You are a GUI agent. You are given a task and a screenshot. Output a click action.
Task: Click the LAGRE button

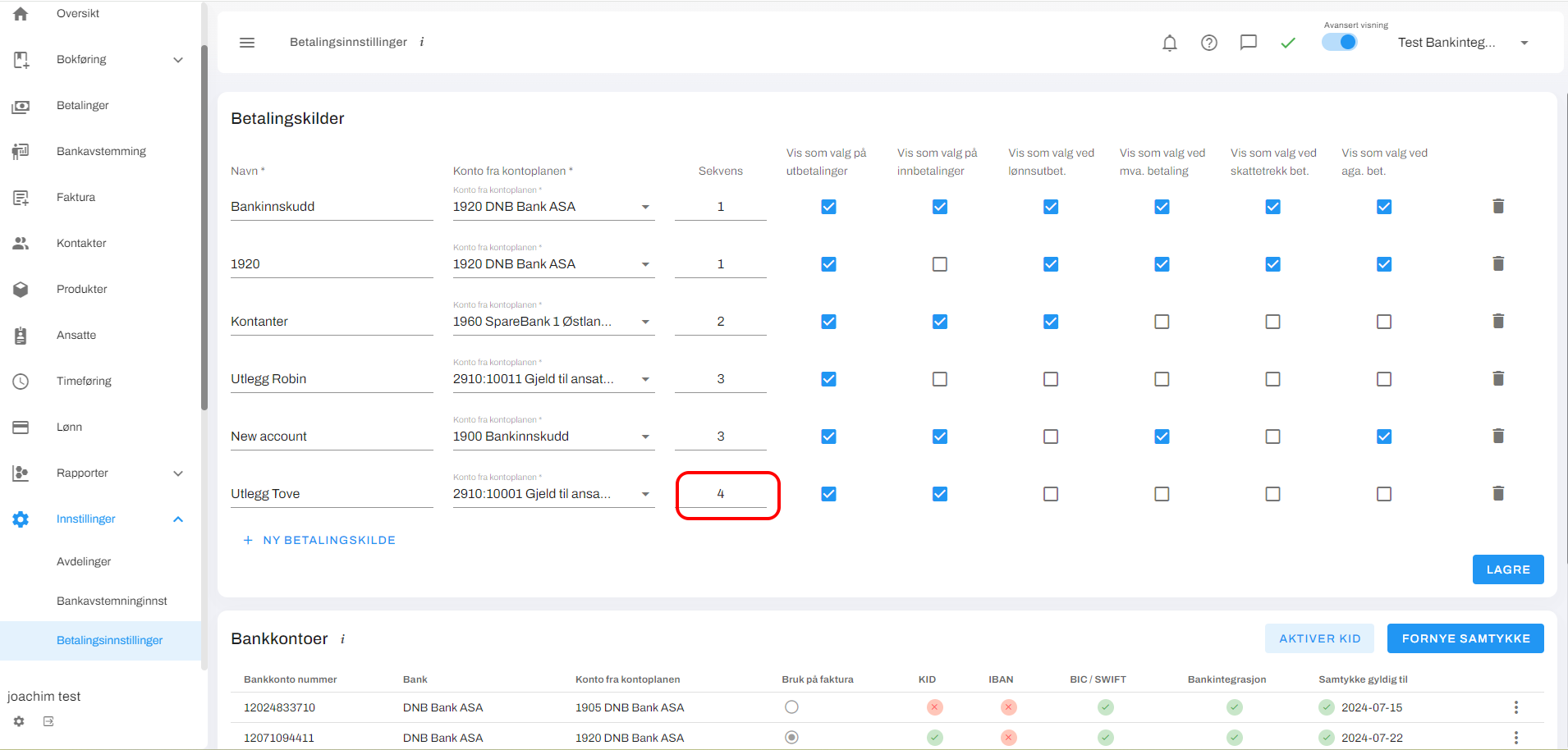pyautogui.click(x=1508, y=569)
